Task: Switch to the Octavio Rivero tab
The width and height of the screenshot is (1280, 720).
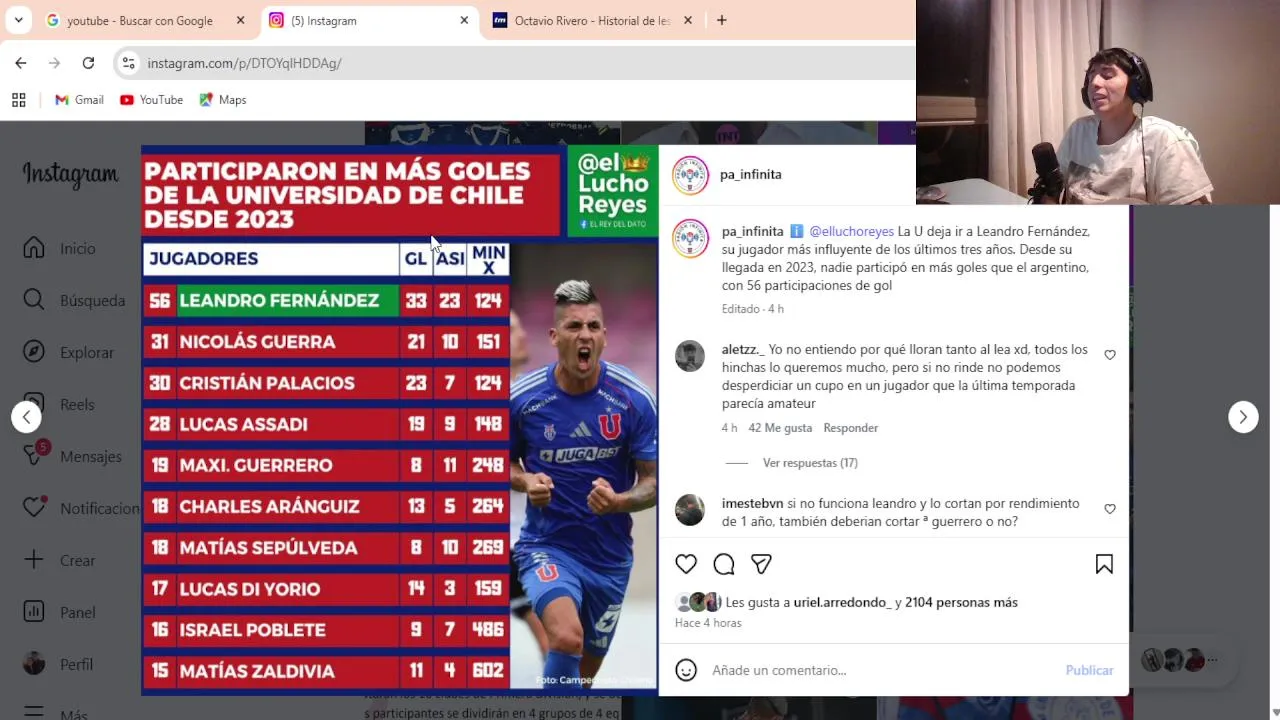Action: click(x=592, y=20)
